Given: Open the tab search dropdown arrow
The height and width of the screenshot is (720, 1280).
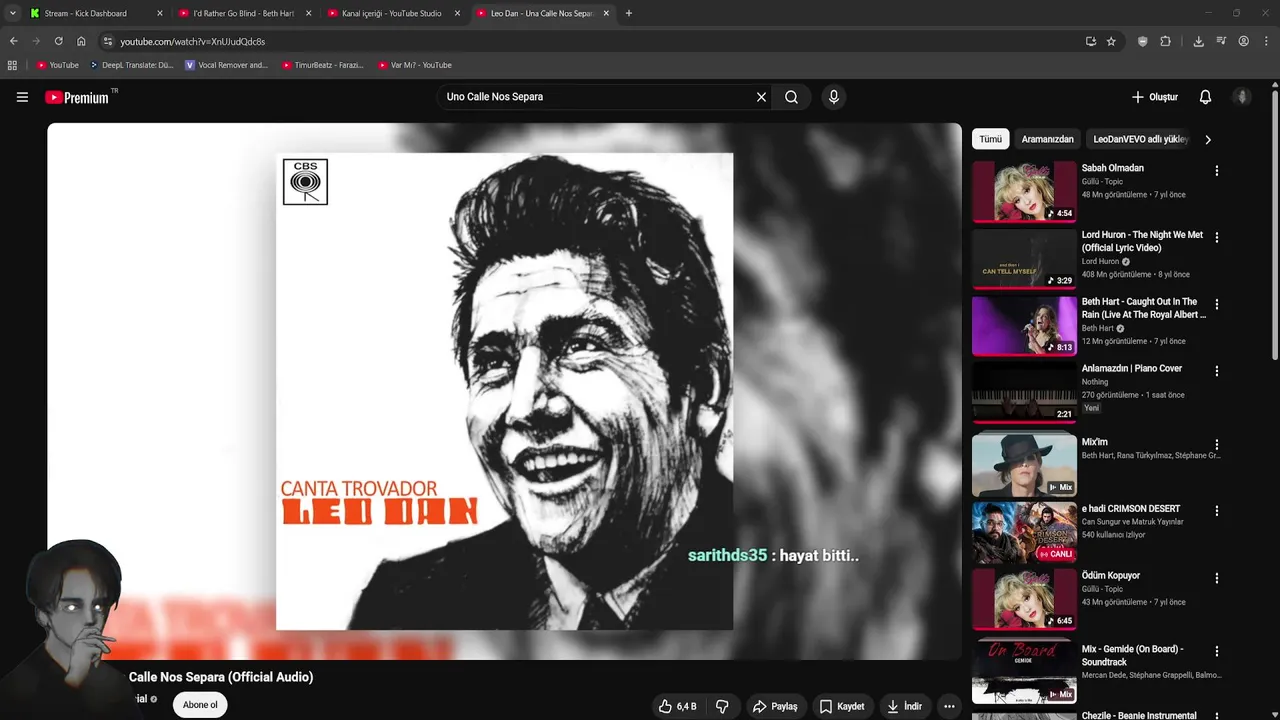Looking at the screenshot, I should (x=12, y=13).
